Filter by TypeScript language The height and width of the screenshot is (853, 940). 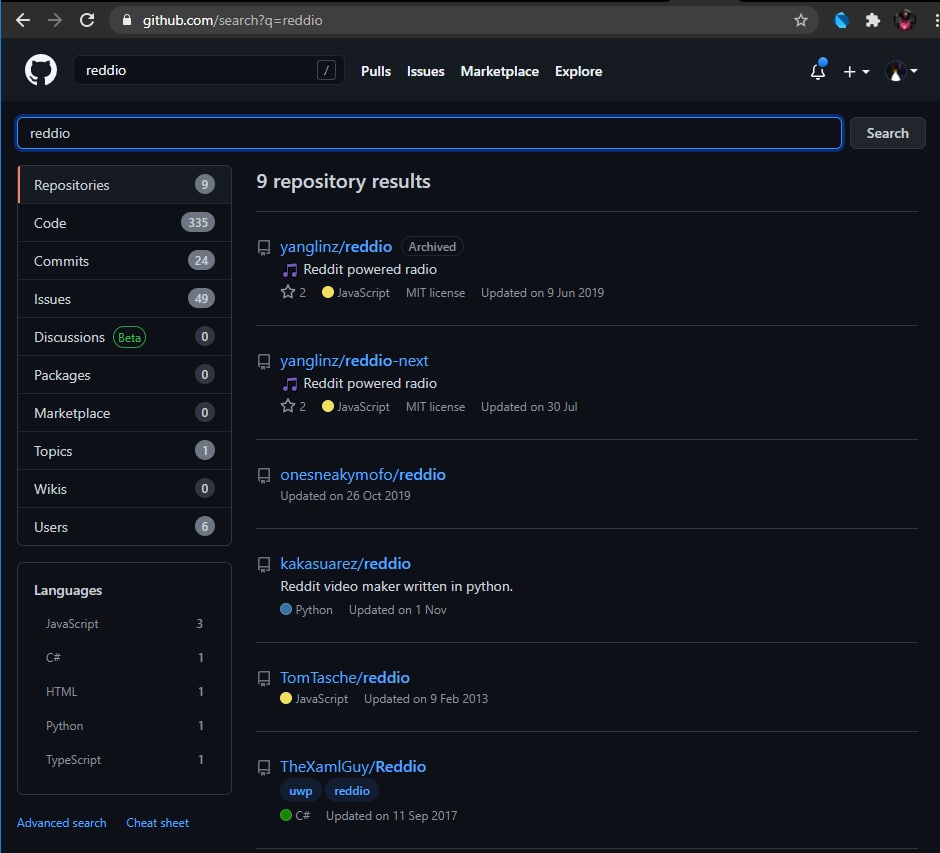coord(124,759)
